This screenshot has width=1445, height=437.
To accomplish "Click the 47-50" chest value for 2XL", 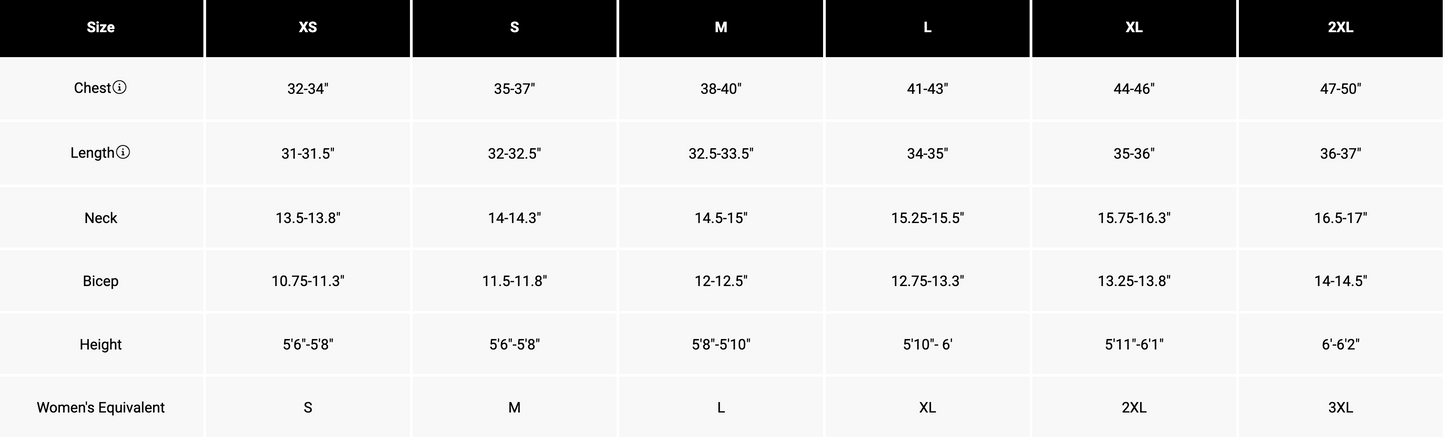I will (1341, 89).
